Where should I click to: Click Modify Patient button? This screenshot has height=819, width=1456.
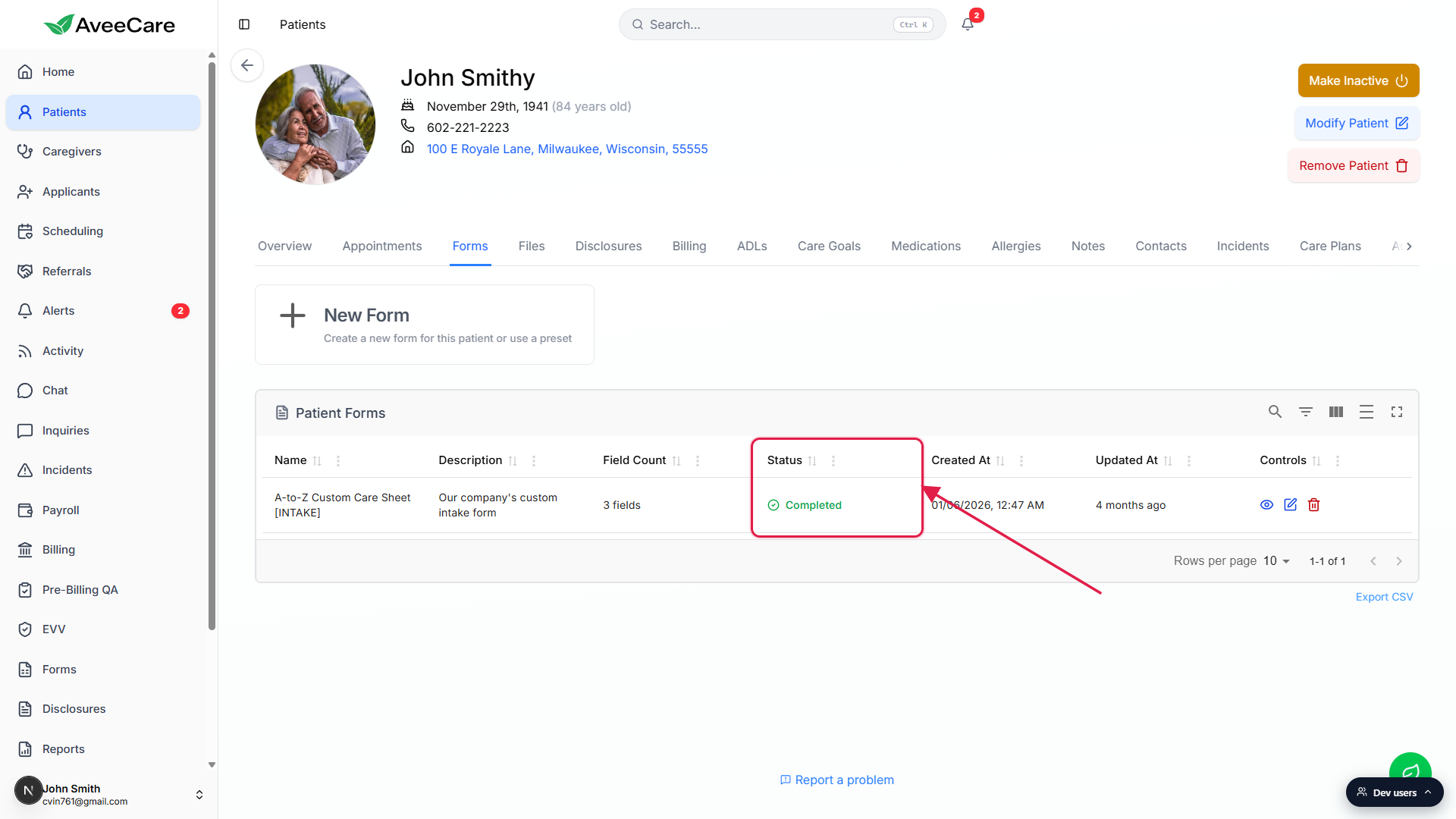tap(1357, 123)
